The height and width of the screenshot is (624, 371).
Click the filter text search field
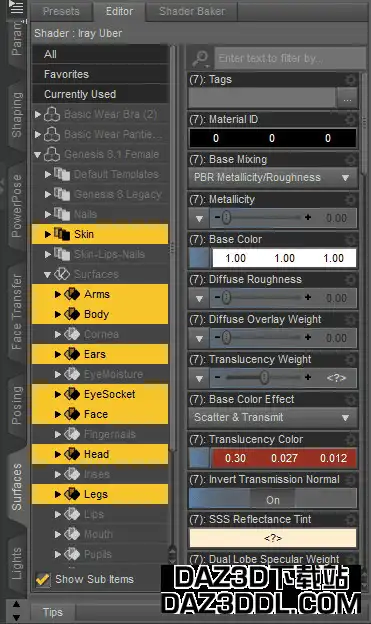point(290,58)
